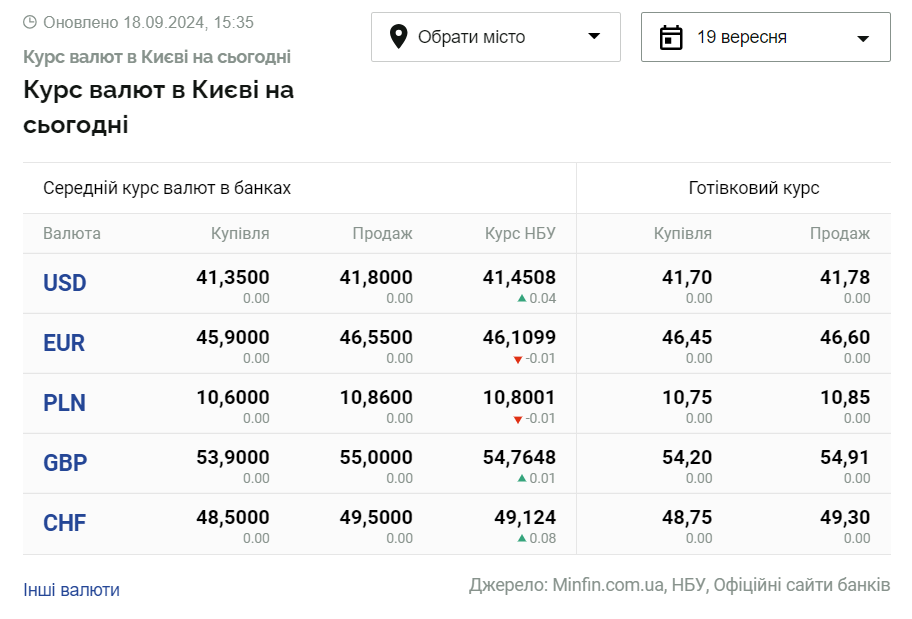Click green up arrow under CHF NBU rate

coord(521,539)
